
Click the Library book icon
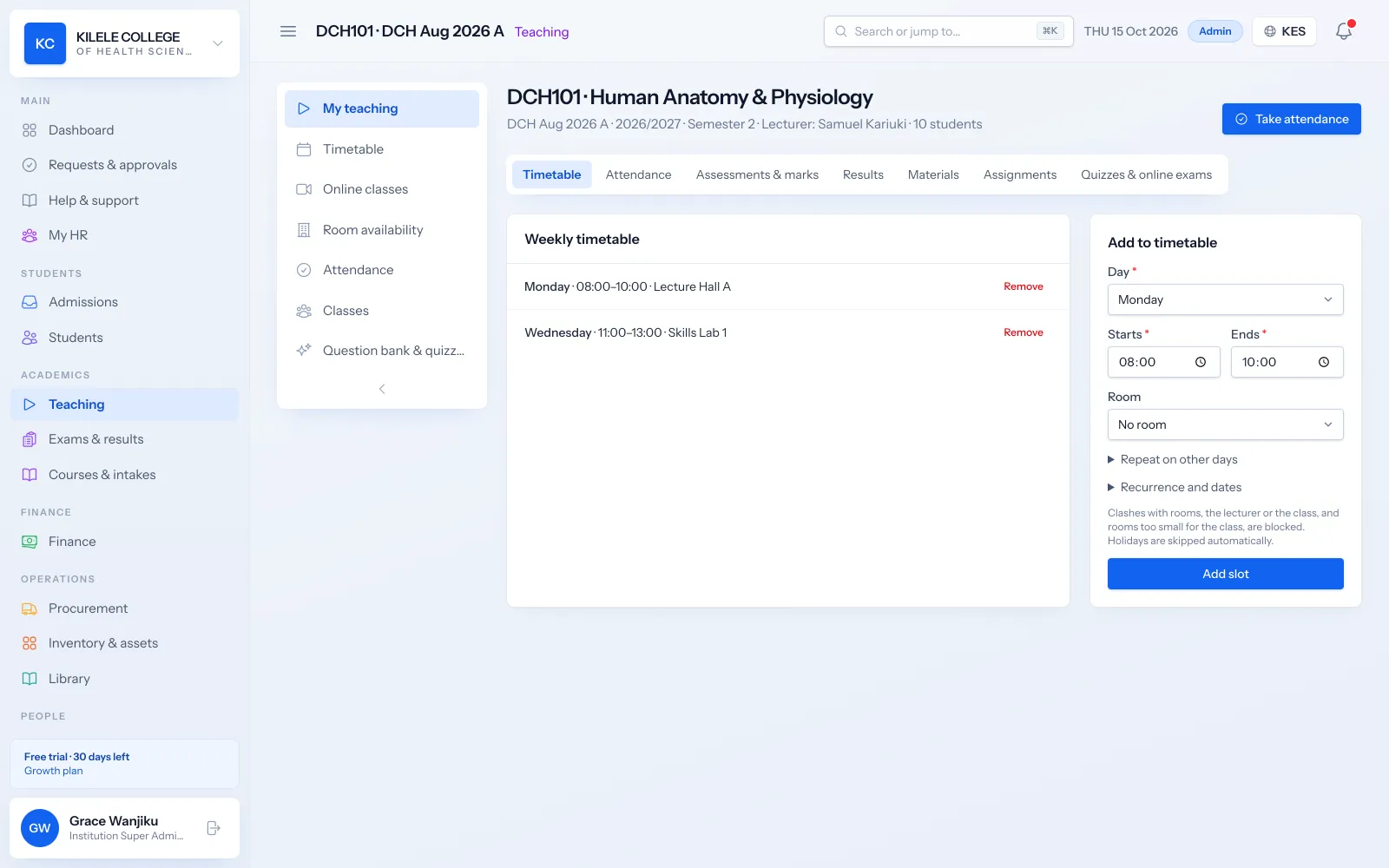pyautogui.click(x=30, y=679)
